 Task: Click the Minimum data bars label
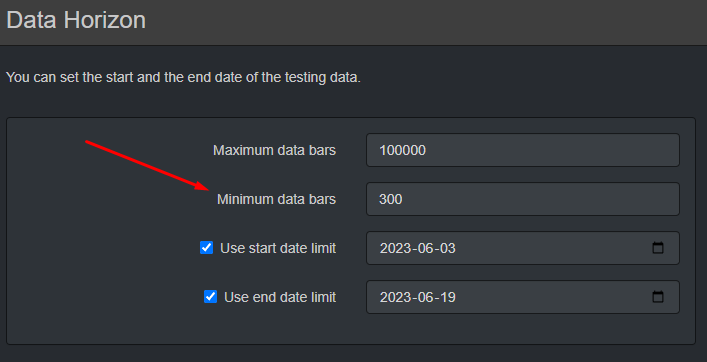tap(276, 199)
